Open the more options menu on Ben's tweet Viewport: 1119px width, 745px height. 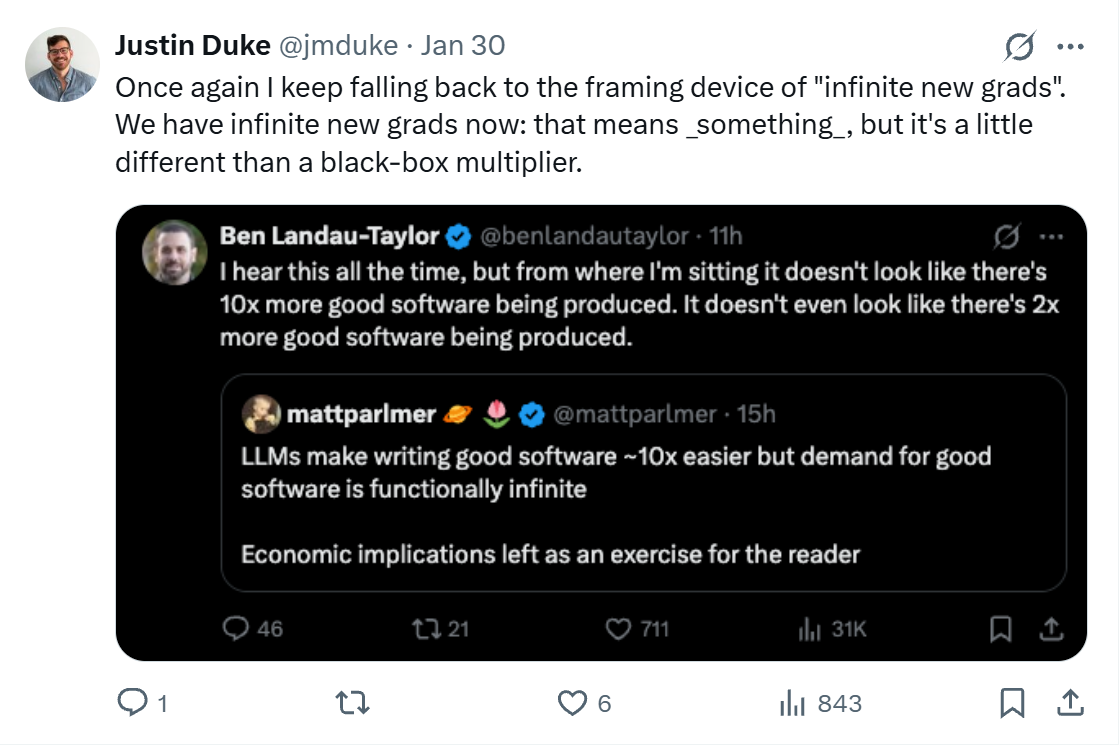(1052, 236)
